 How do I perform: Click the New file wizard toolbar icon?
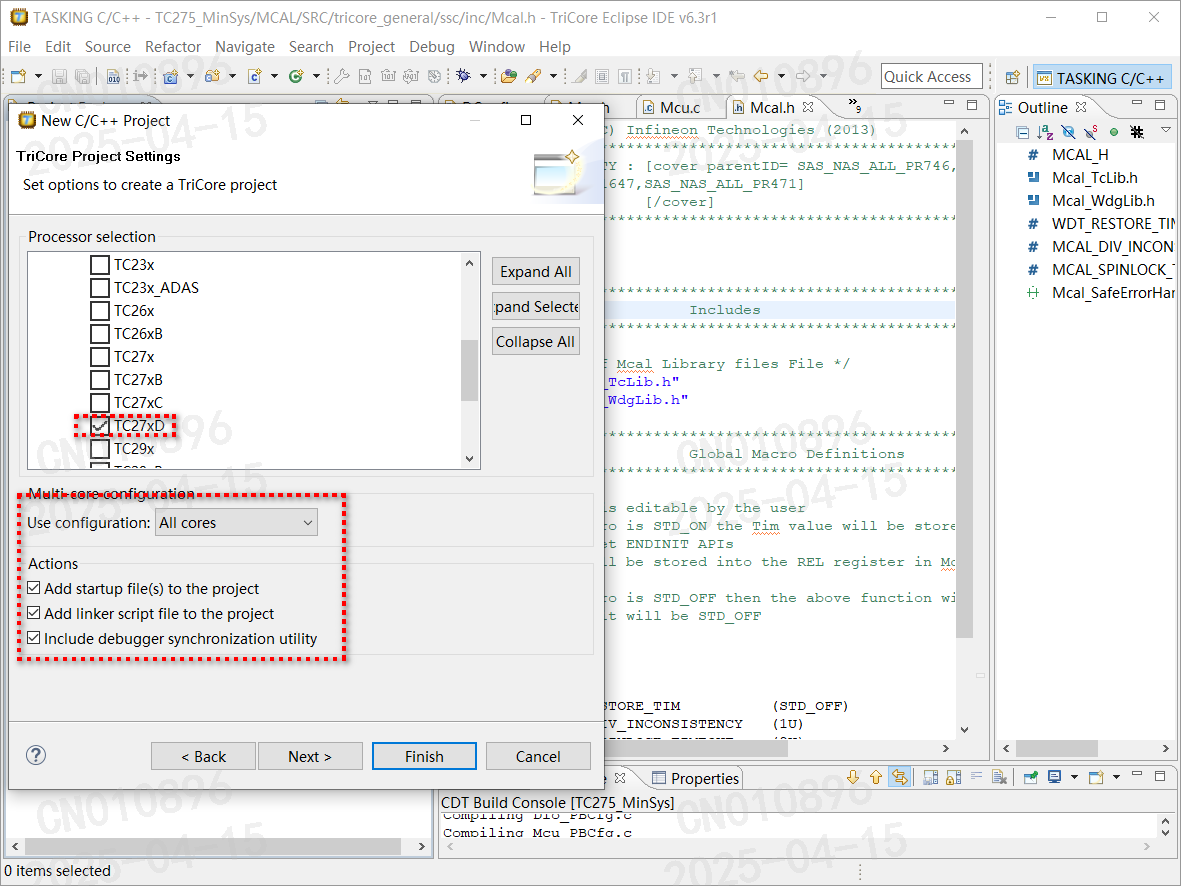17,76
